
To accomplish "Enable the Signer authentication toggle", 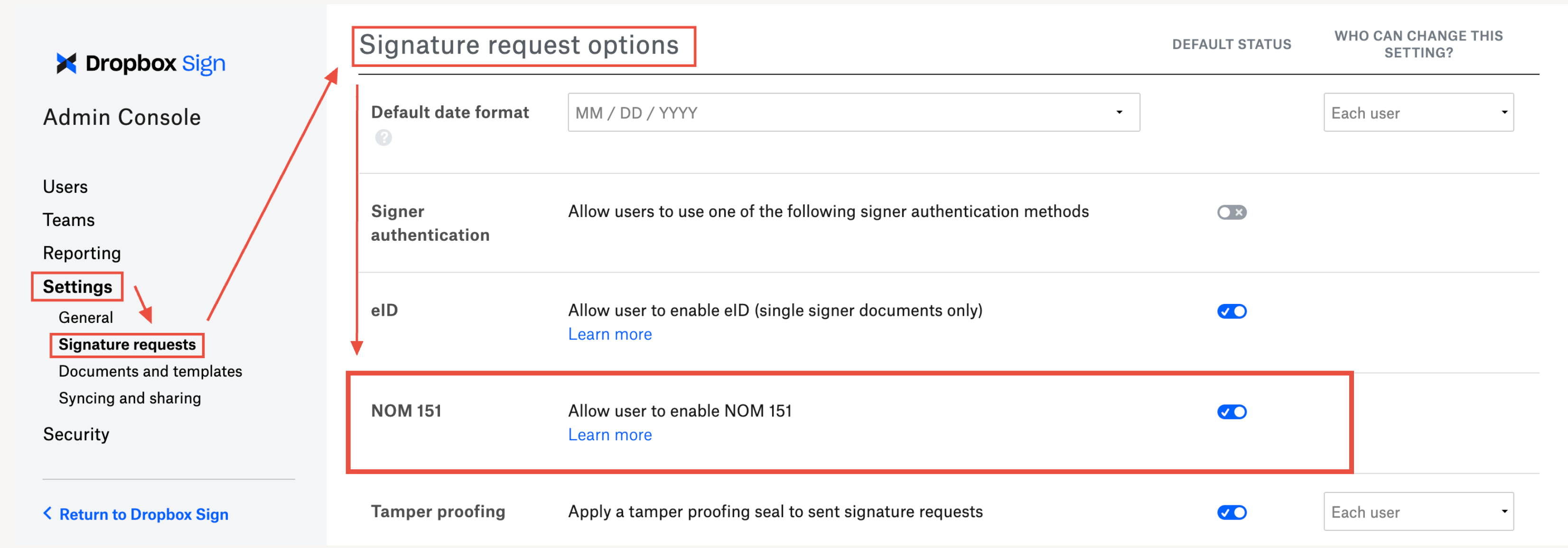I will tap(1232, 212).
